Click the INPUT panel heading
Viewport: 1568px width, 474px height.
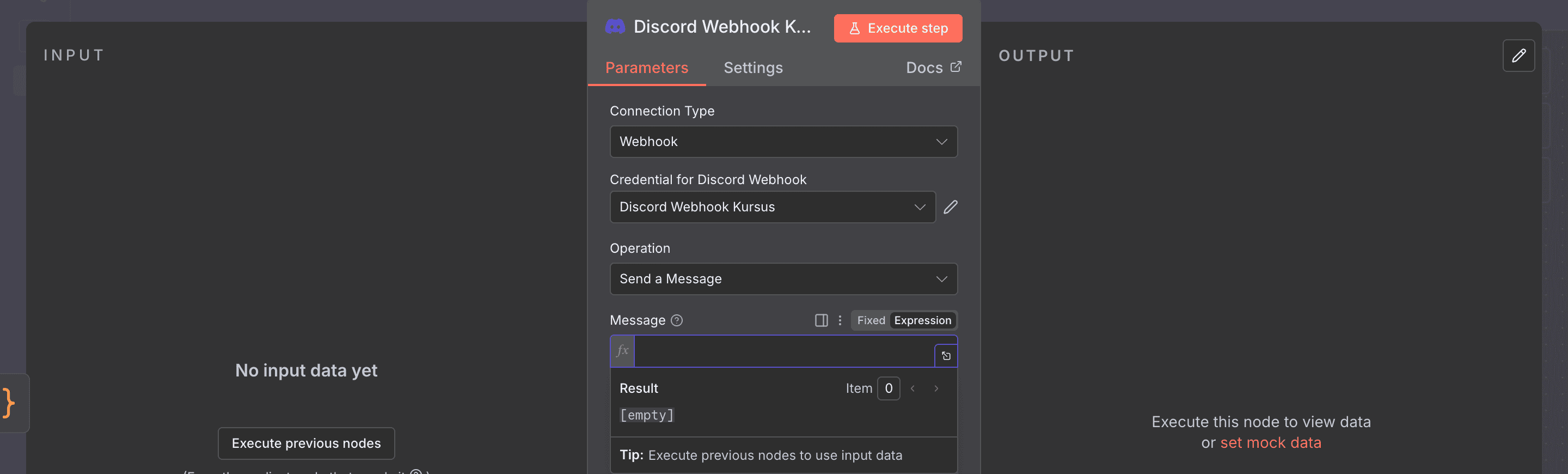point(74,56)
